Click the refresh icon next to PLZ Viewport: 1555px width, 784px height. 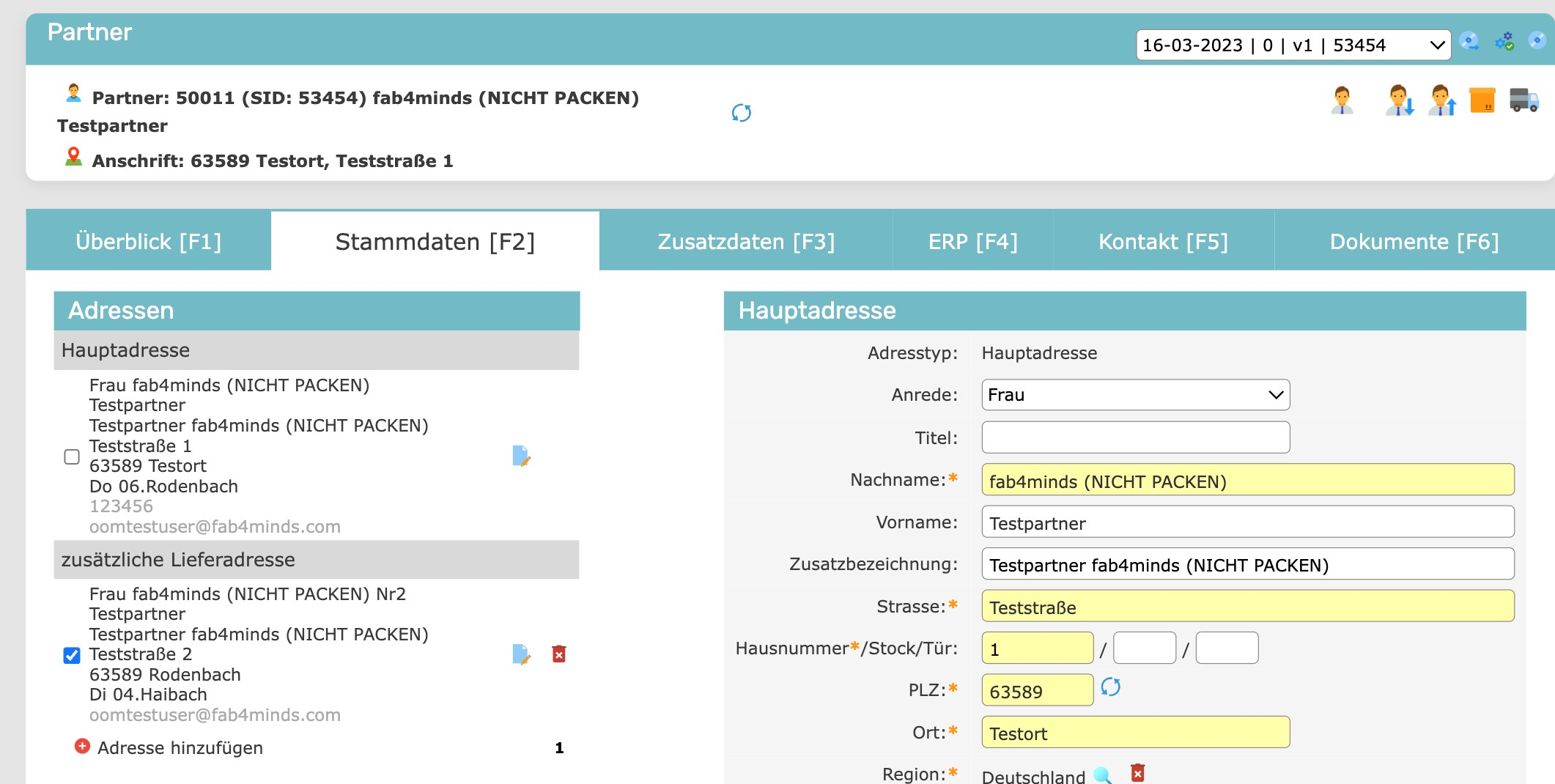tap(1110, 687)
